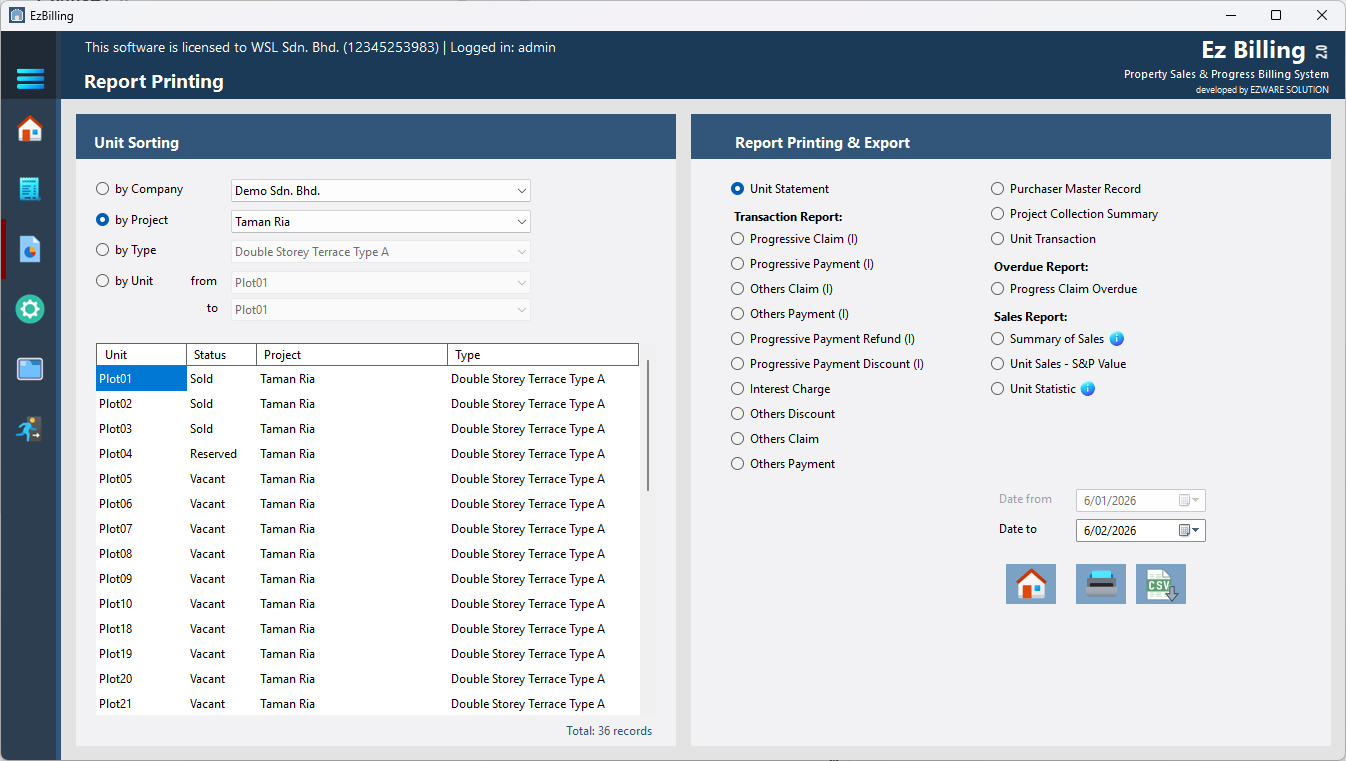Click the Type column header
This screenshot has height=761, width=1346.
543,355
